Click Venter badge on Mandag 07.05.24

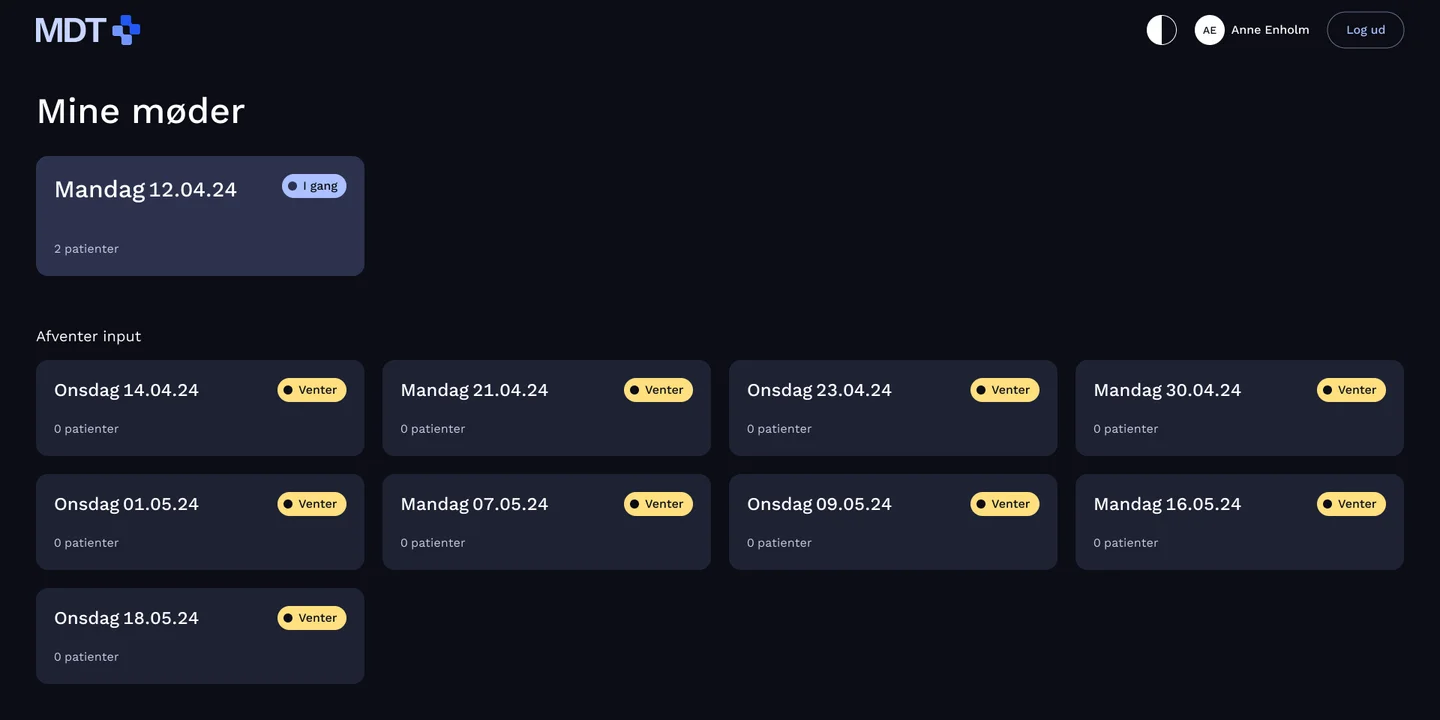pos(658,504)
